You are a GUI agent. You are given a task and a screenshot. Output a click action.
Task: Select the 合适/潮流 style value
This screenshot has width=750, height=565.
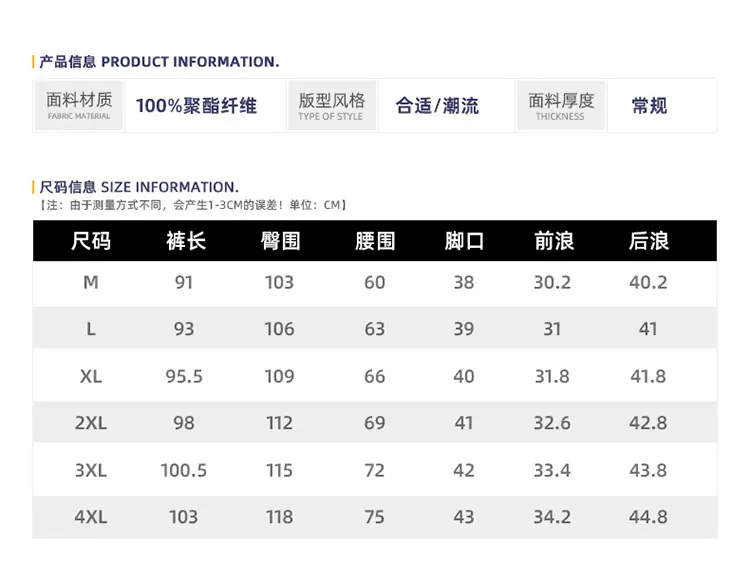tap(437, 106)
